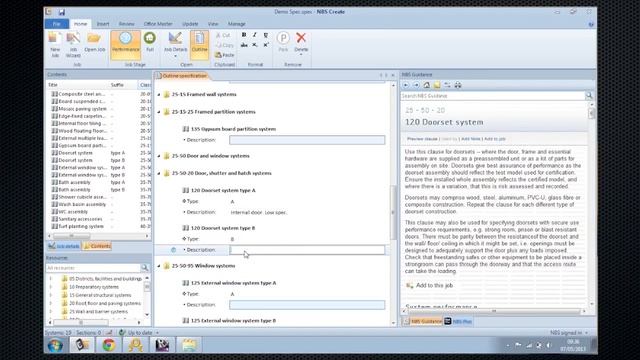Switch to the NBS Plus bottom tab
This screenshot has height=360, width=640.
(458, 322)
